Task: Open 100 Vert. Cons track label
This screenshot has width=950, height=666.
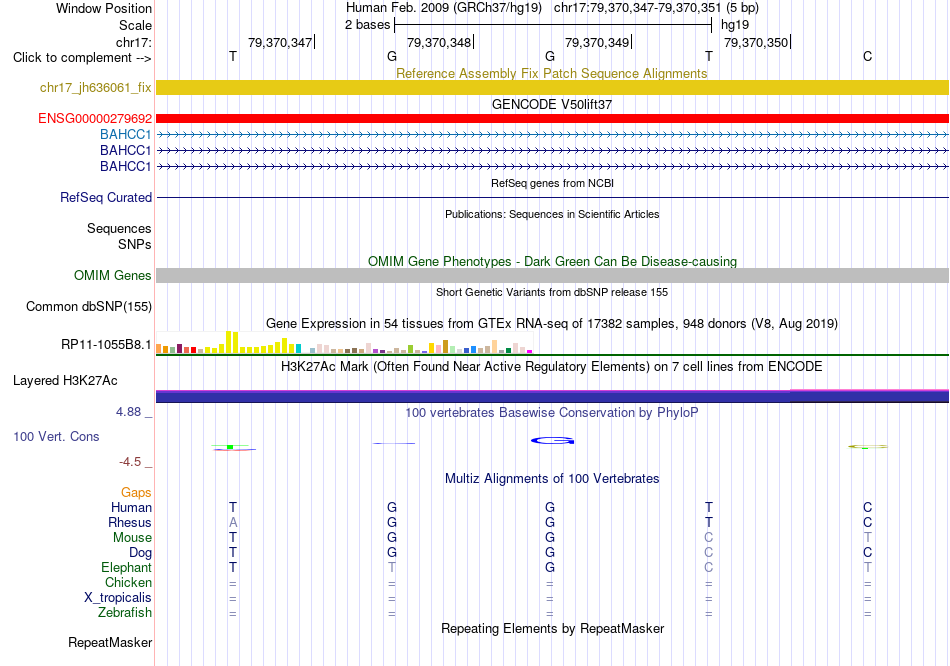Action: click(56, 436)
